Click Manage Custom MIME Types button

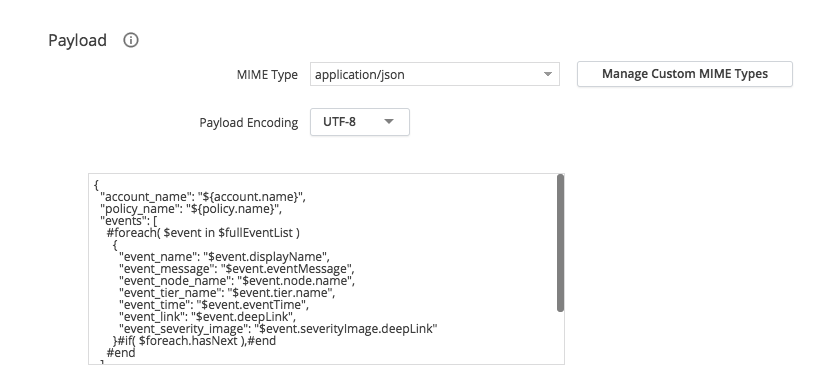click(684, 74)
